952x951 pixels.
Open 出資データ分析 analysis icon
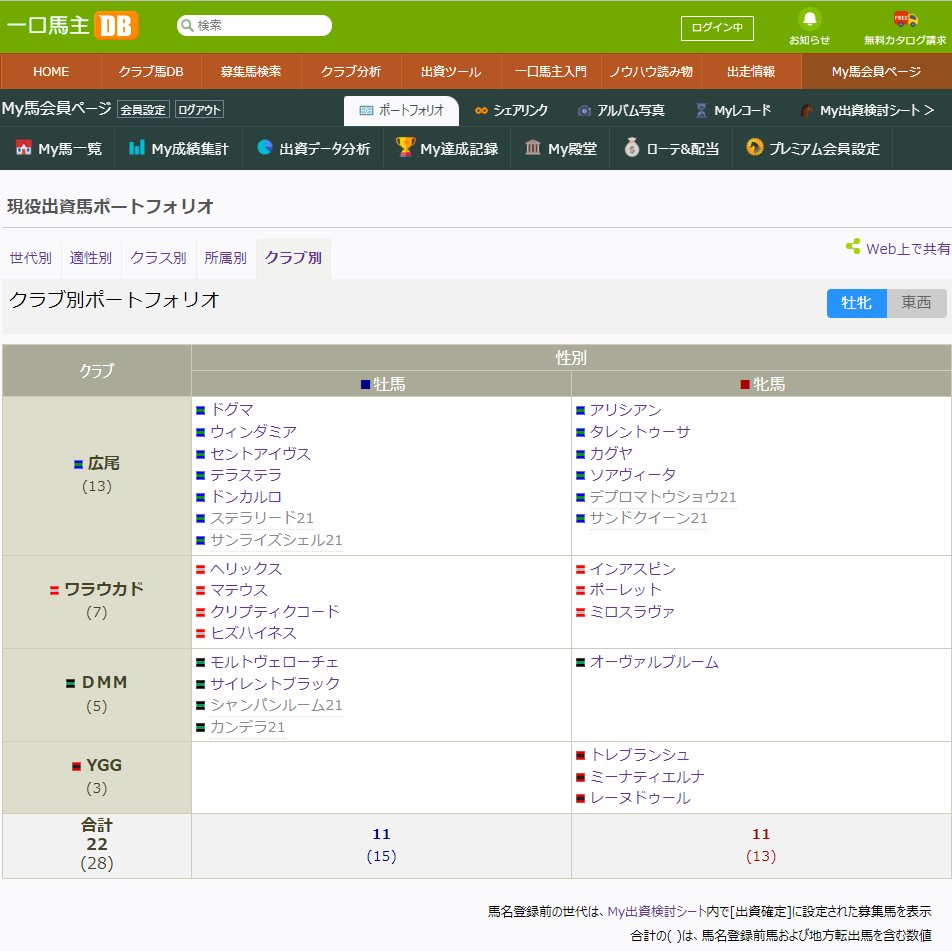coord(264,145)
